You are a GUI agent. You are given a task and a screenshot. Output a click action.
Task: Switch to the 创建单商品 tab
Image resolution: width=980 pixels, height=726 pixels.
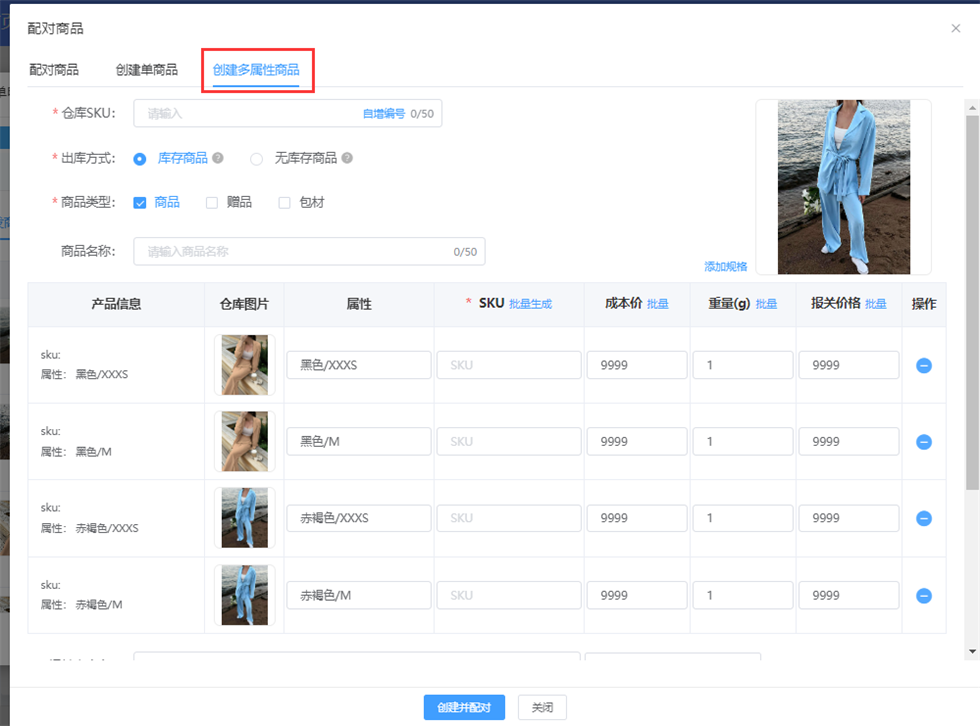pyautogui.click(x=147, y=69)
